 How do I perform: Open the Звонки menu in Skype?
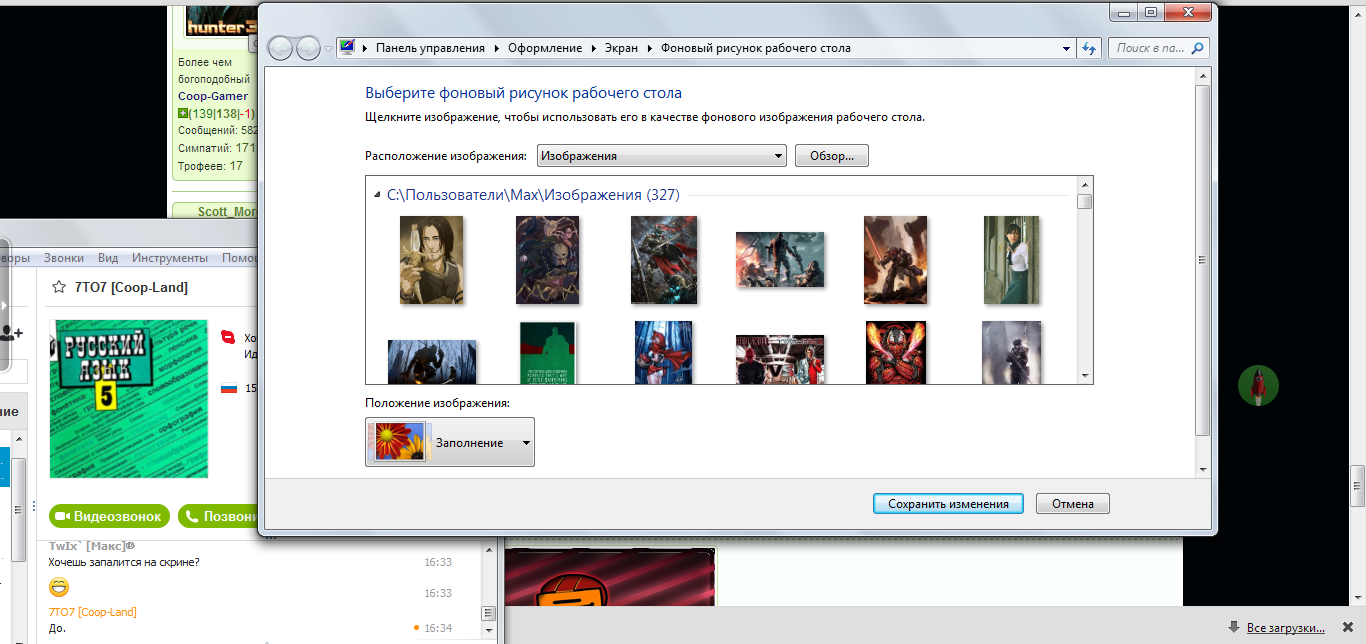click(x=64, y=258)
